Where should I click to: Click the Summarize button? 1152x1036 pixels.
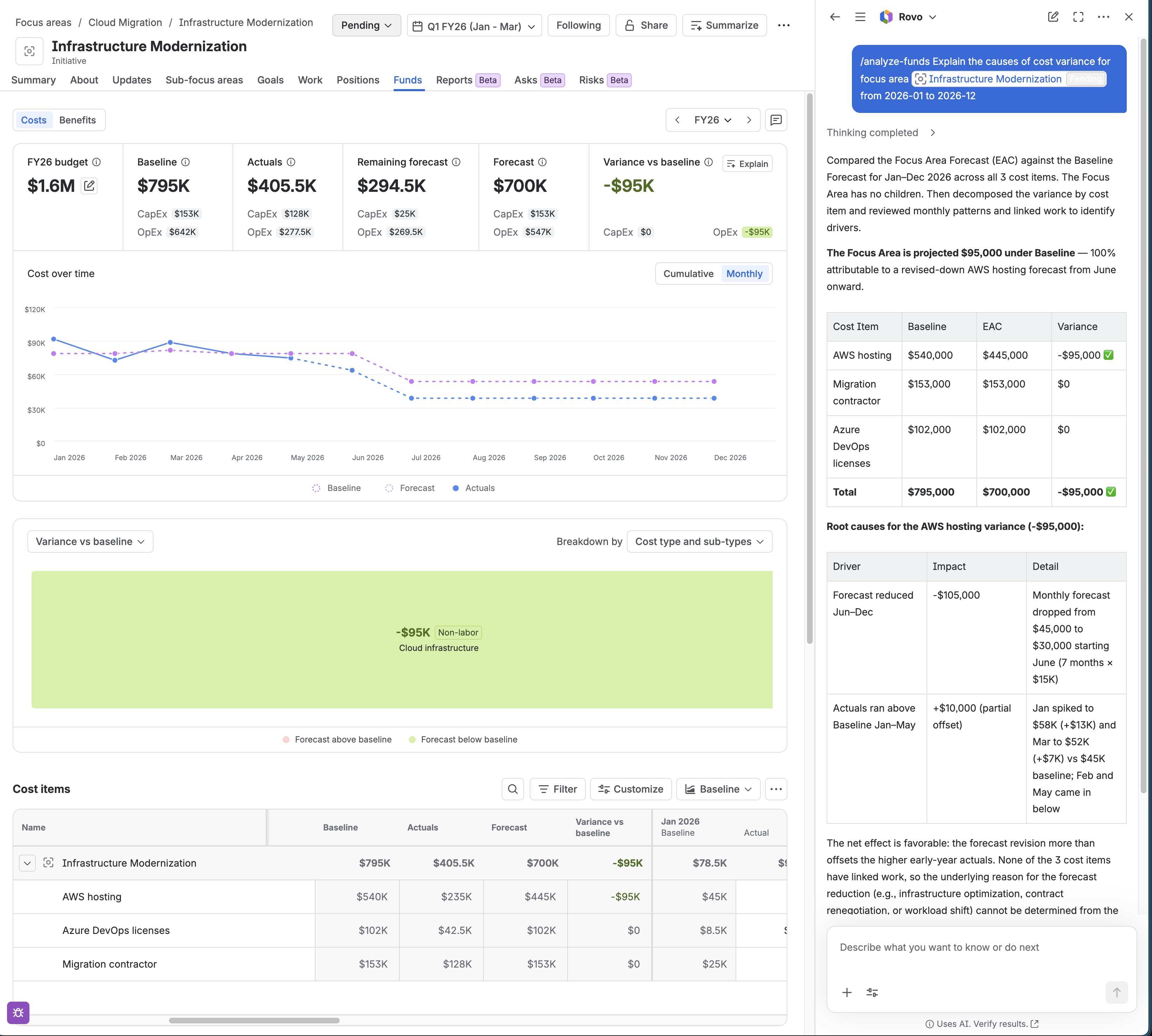724,25
